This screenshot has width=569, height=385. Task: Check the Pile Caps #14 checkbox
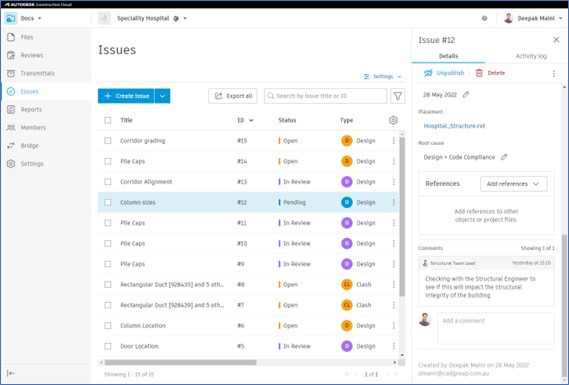pyautogui.click(x=108, y=161)
